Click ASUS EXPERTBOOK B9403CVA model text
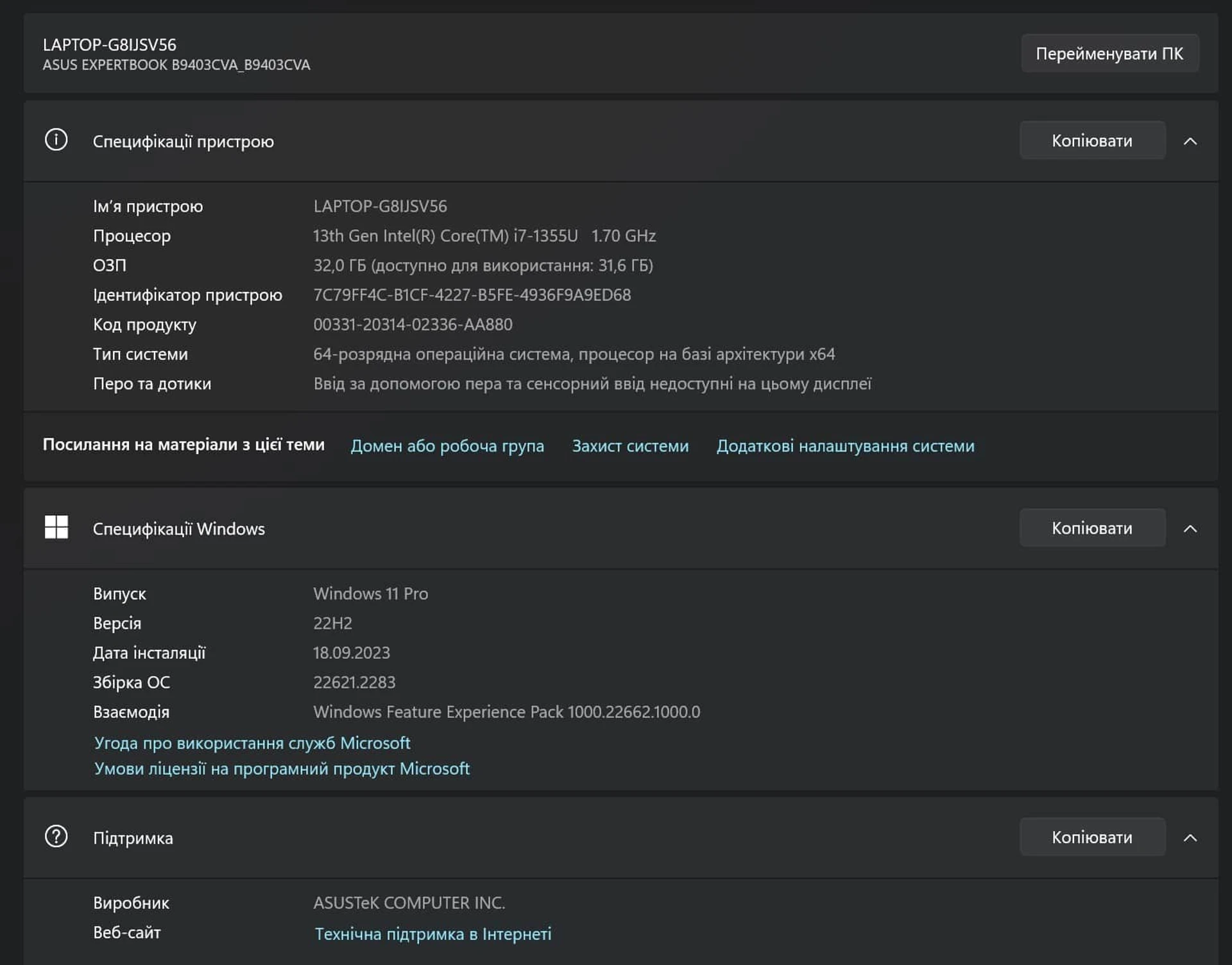Viewport: 1232px width, 965px height. 176,65
